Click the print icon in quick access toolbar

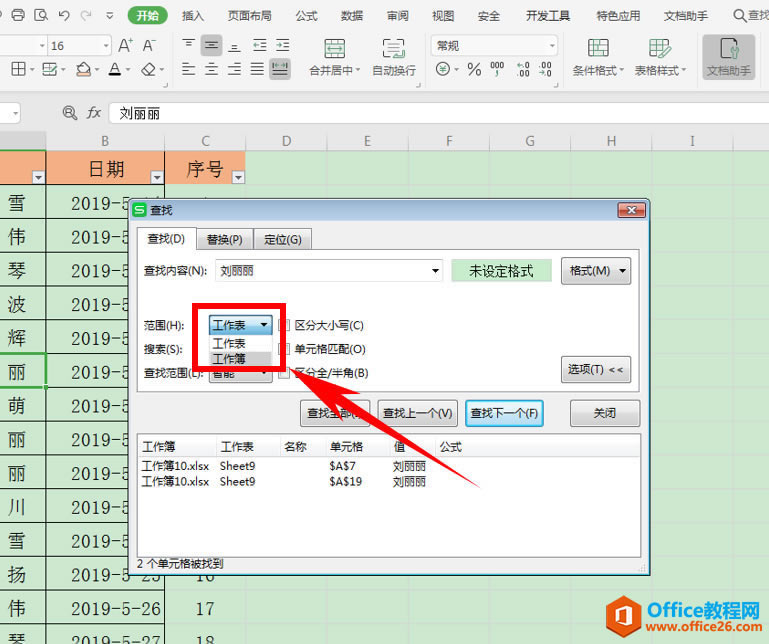tap(18, 15)
